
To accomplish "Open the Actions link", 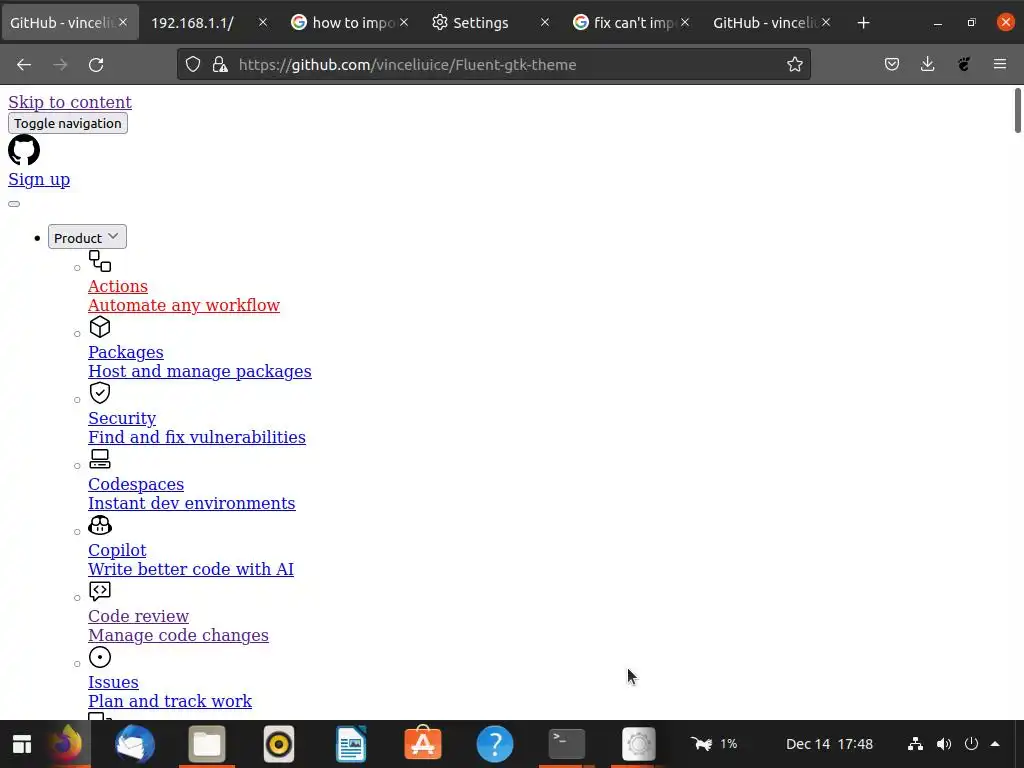I will pos(118,286).
